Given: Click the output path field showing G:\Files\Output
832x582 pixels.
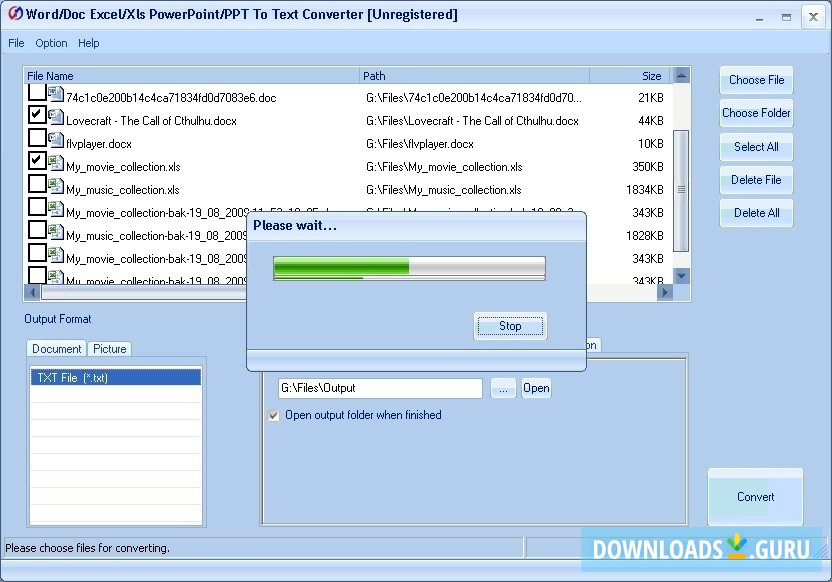Looking at the screenshot, I should 380,388.
